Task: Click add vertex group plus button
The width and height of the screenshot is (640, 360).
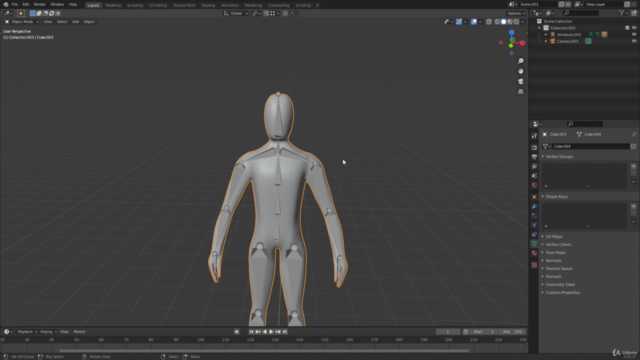Action: click(633, 166)
